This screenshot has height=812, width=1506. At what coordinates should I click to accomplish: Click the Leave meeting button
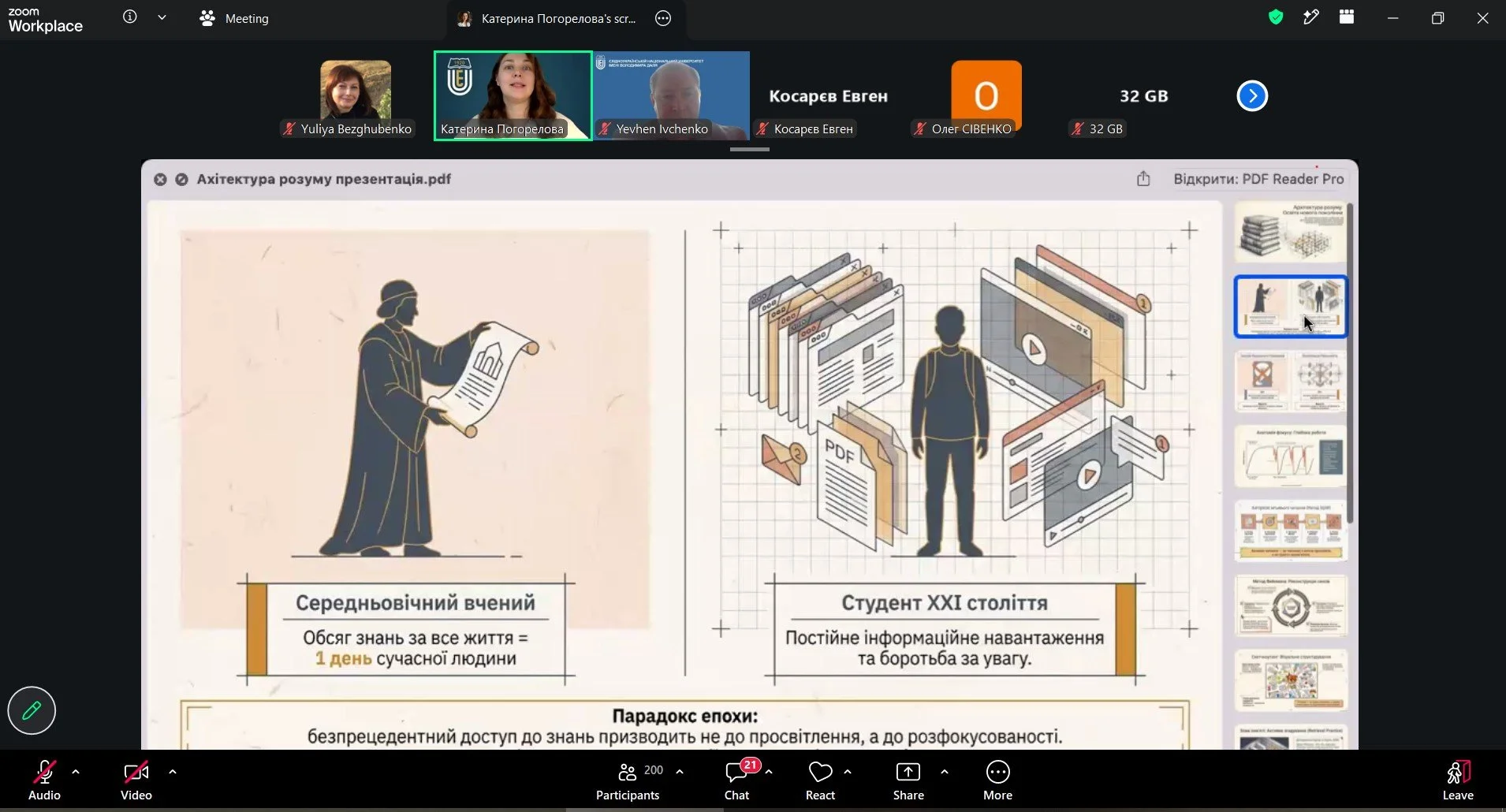[1458, 780]
